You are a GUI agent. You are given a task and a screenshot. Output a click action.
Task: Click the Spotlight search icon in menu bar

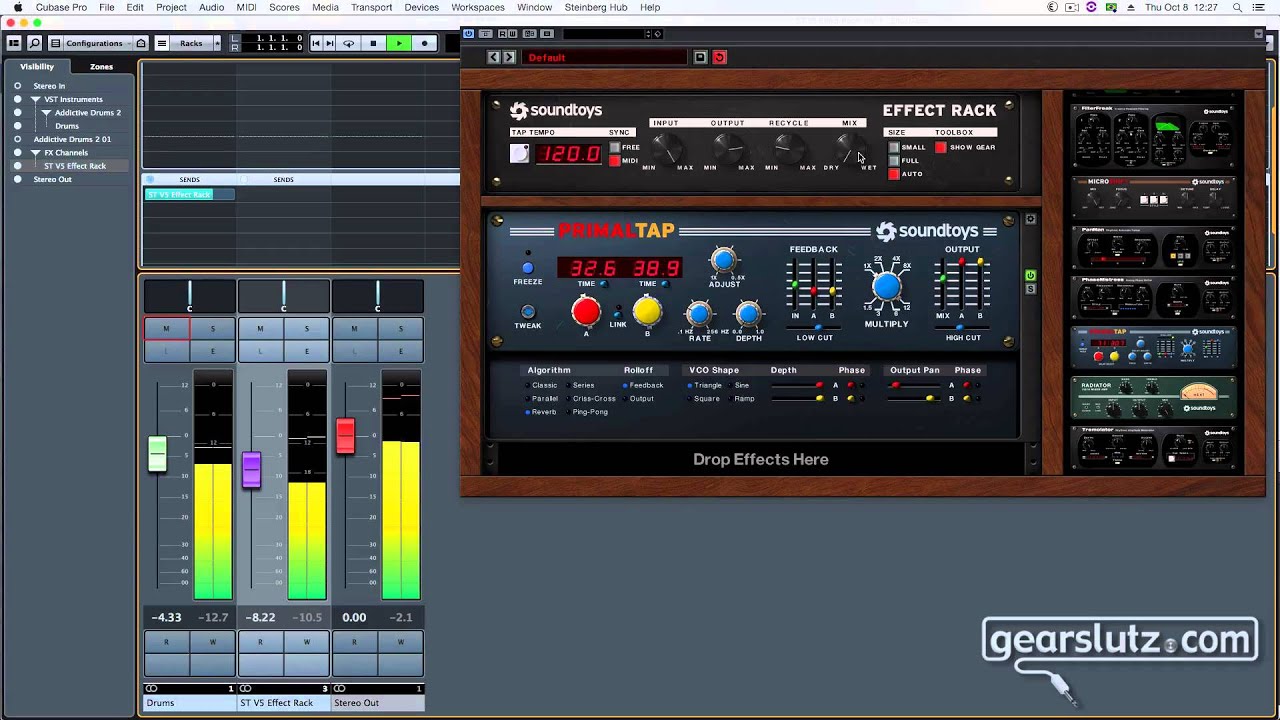tap(1238, 7)
